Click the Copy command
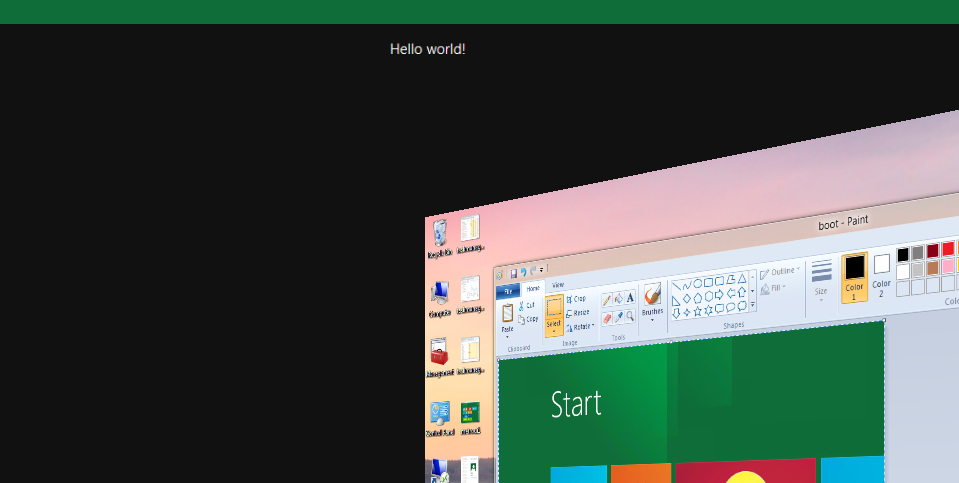The height and width of the screenshot is (483, 959). (528, 319)
